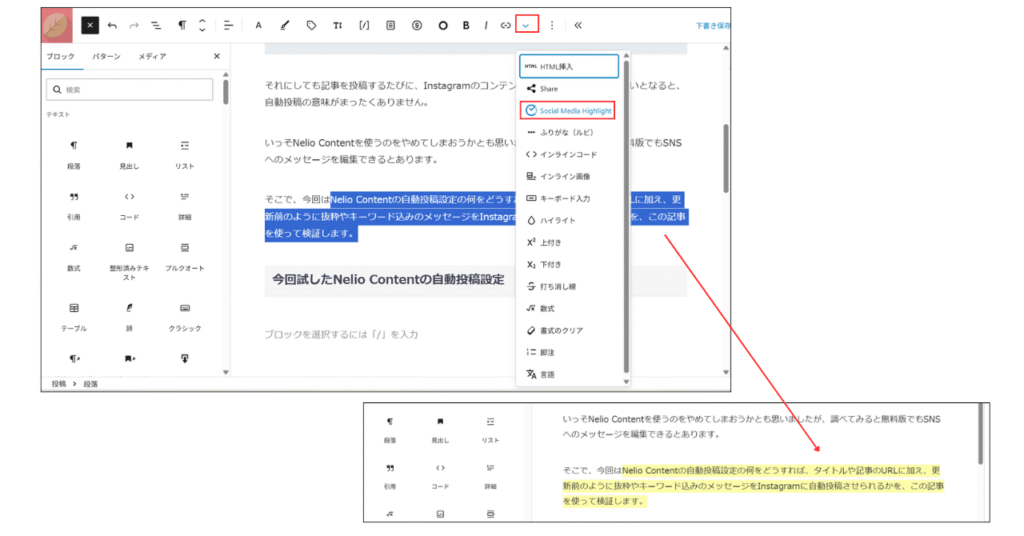The image size is (1024, 536).
Task: Click the dropdown menu's vertical scrollbar
Action: point(626,215)
